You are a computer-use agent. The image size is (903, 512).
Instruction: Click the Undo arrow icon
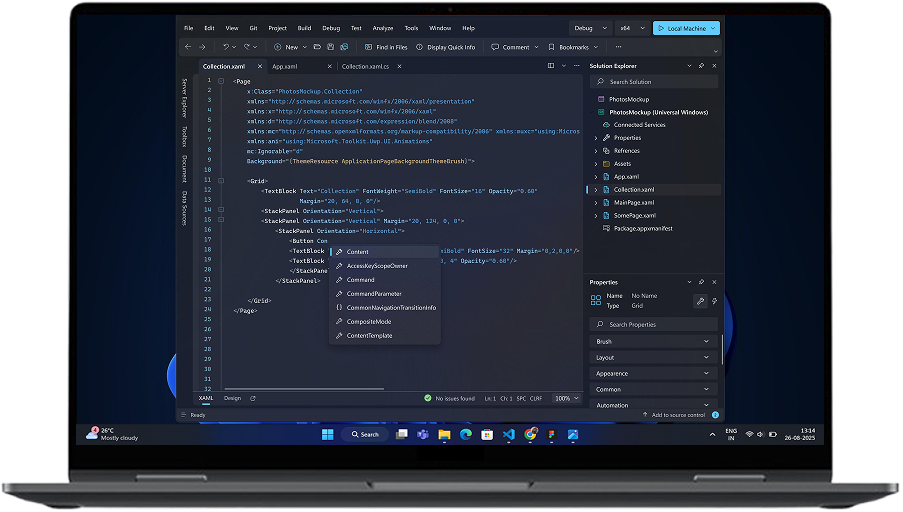click(226, 47)
